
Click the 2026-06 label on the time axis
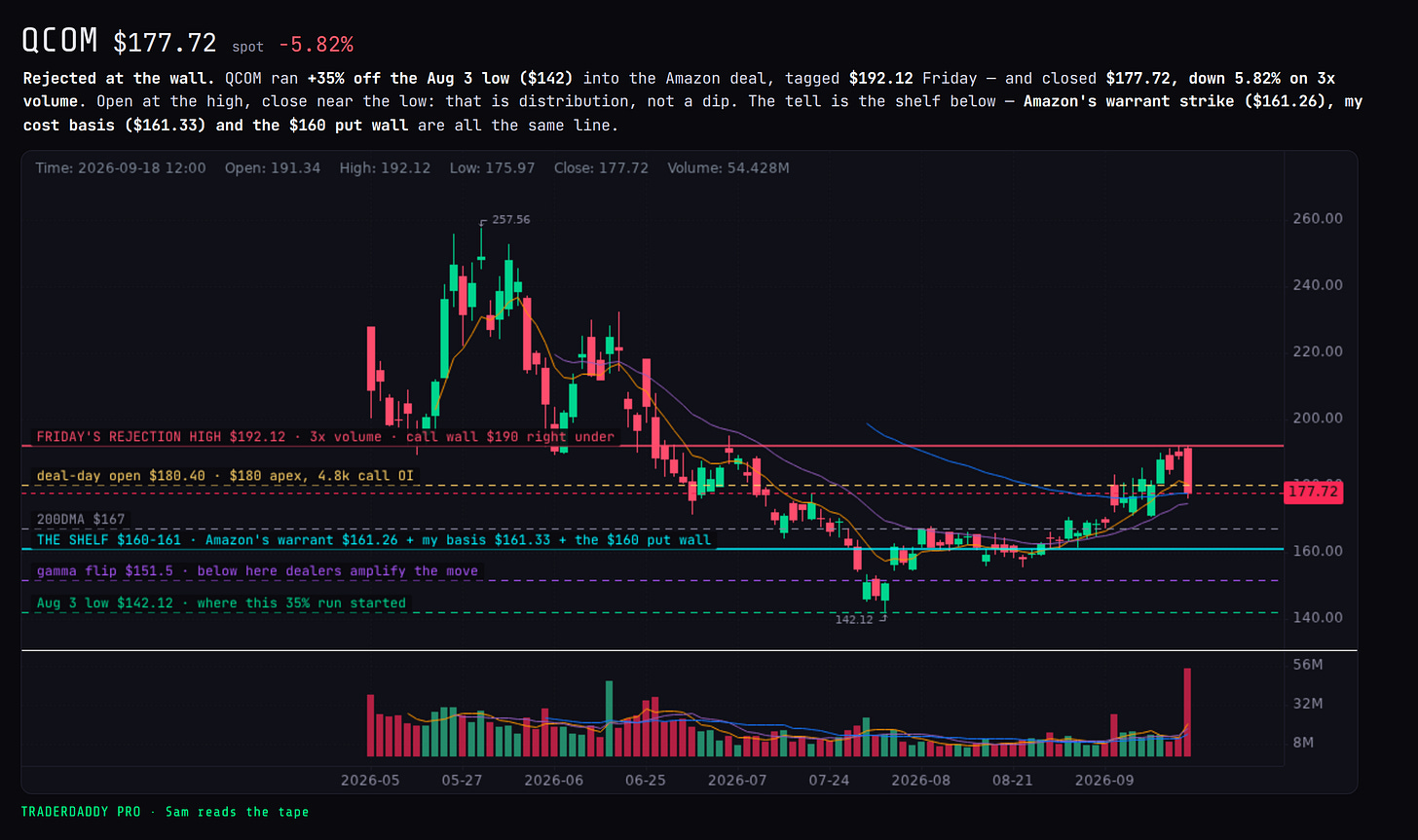click(553, 780)
